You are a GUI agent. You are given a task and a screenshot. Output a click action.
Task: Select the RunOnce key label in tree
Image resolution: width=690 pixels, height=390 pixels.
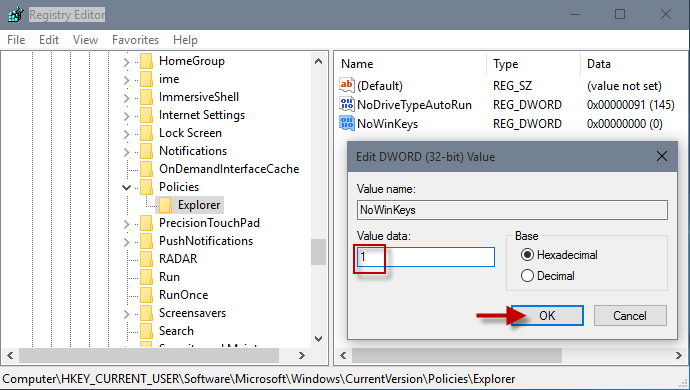coord(184,295)
